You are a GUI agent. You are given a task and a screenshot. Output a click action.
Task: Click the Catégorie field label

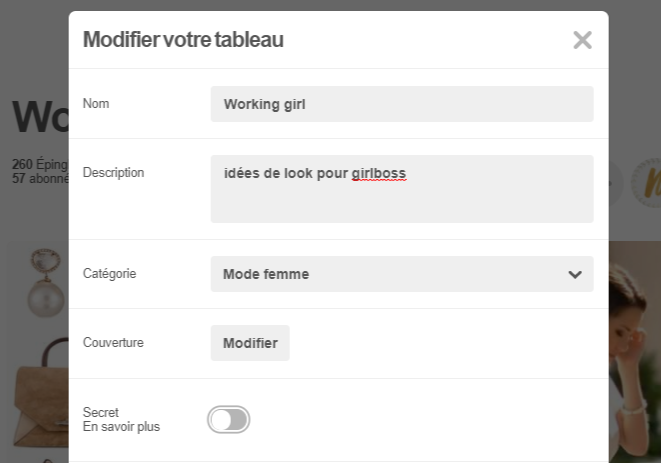coord(110,274)
